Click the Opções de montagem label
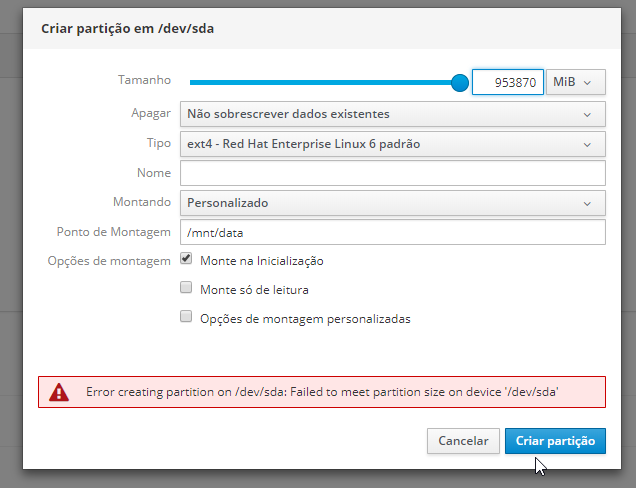The image size is (636, 488). click(109, 261)
